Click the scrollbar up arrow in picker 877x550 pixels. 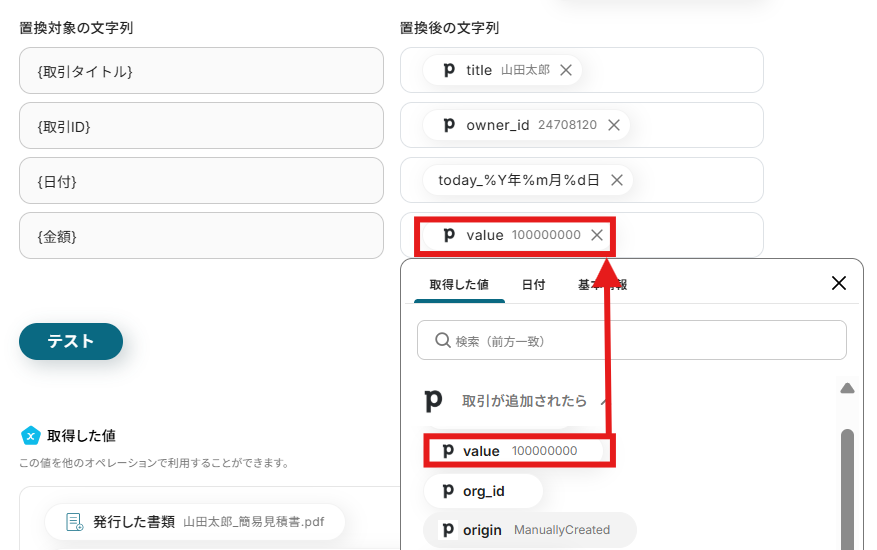847,388
